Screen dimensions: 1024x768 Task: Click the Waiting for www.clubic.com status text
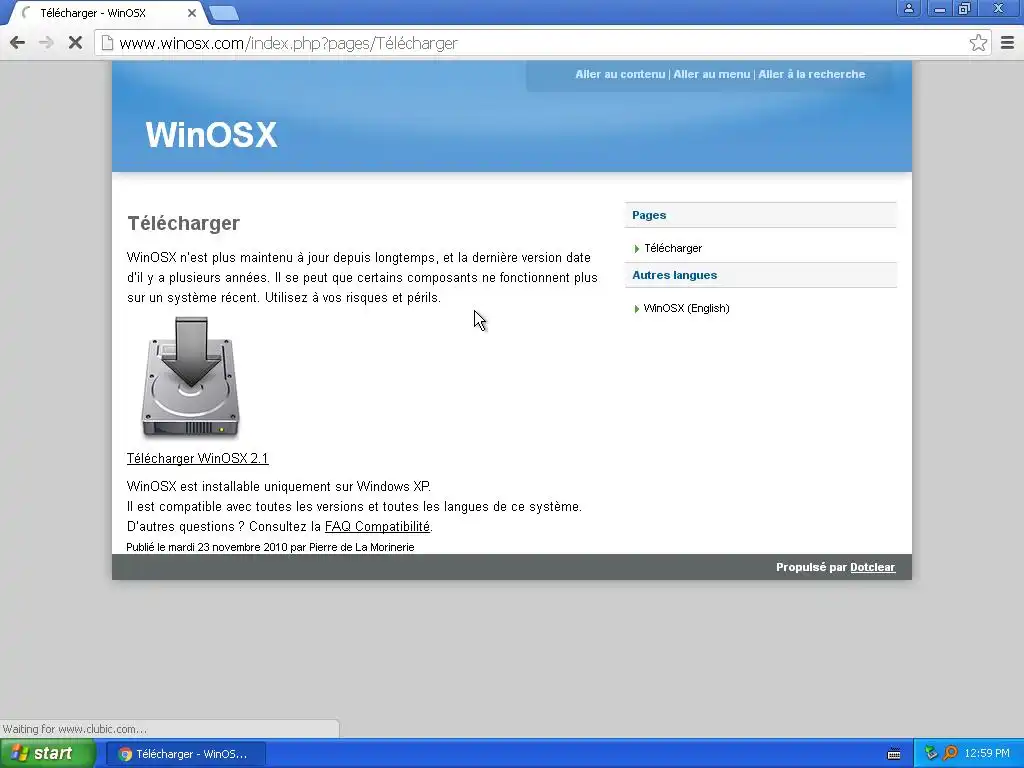coord(74,729)
